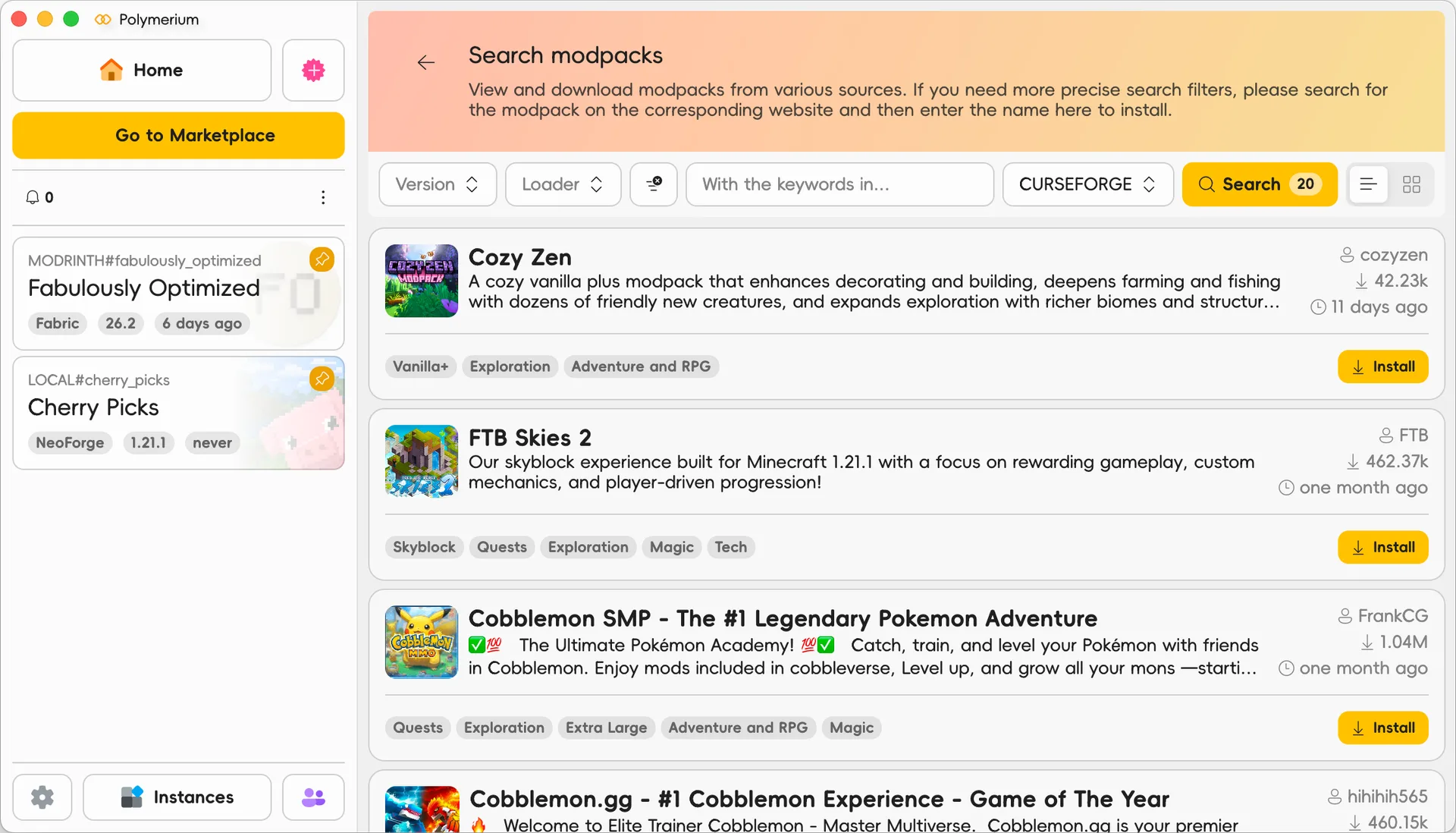Click the Quests tag on Cobblemon SMP

pyautogui.click(x=418, y=728)
